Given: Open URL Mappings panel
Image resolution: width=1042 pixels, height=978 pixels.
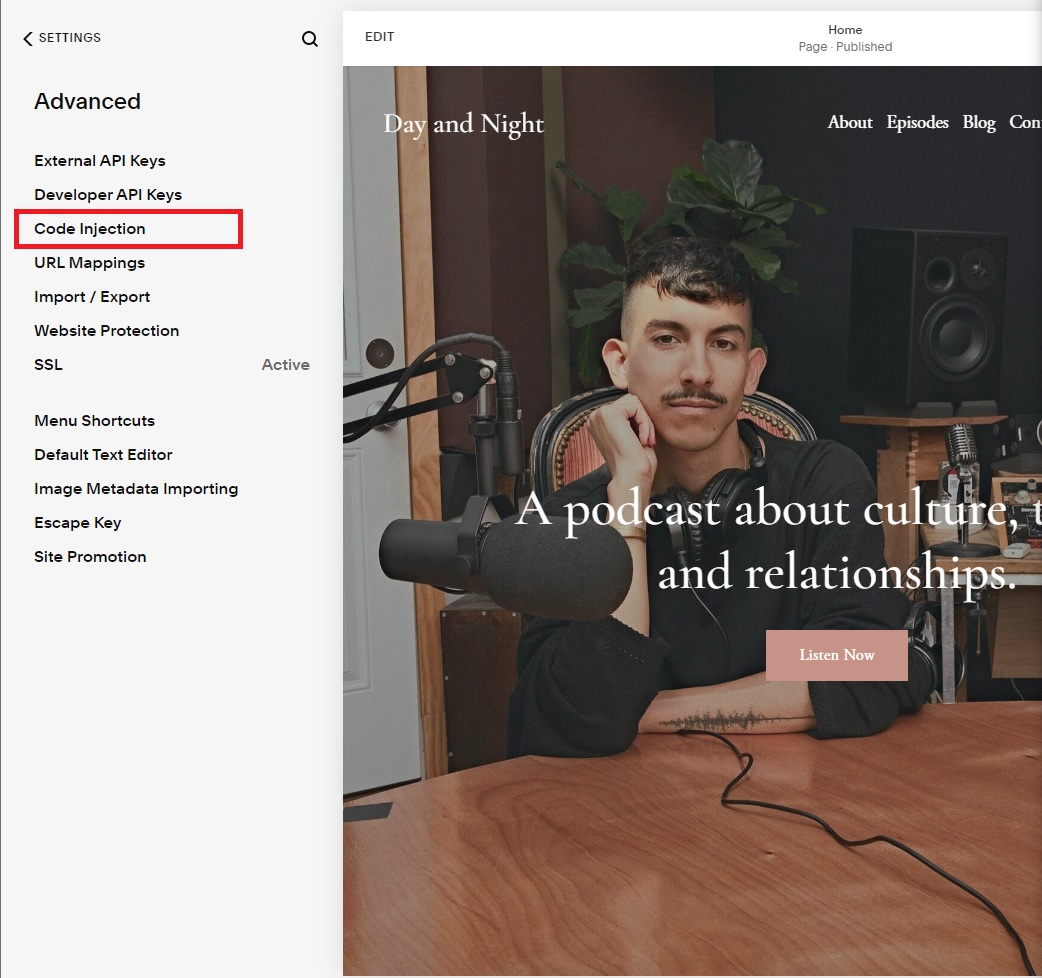Looking at the screenshot, I should (x=90, y=263).
